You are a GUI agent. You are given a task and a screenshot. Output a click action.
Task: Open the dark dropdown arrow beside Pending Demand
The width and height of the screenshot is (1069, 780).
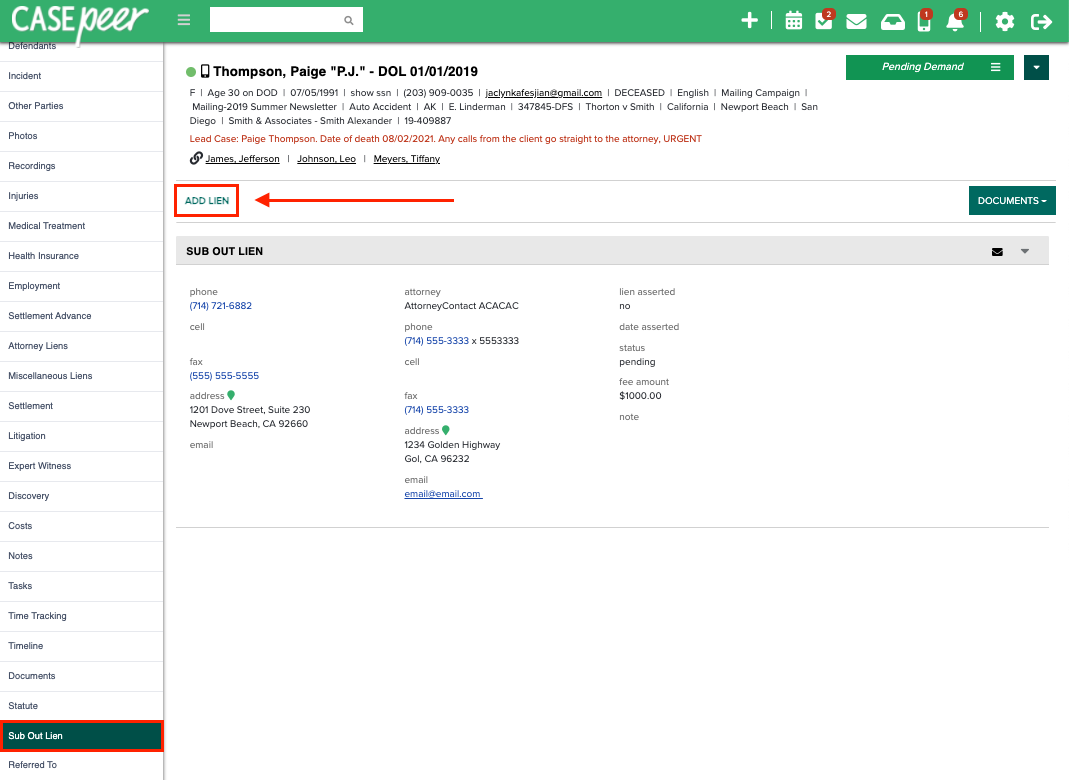[x=1036, y=67]
